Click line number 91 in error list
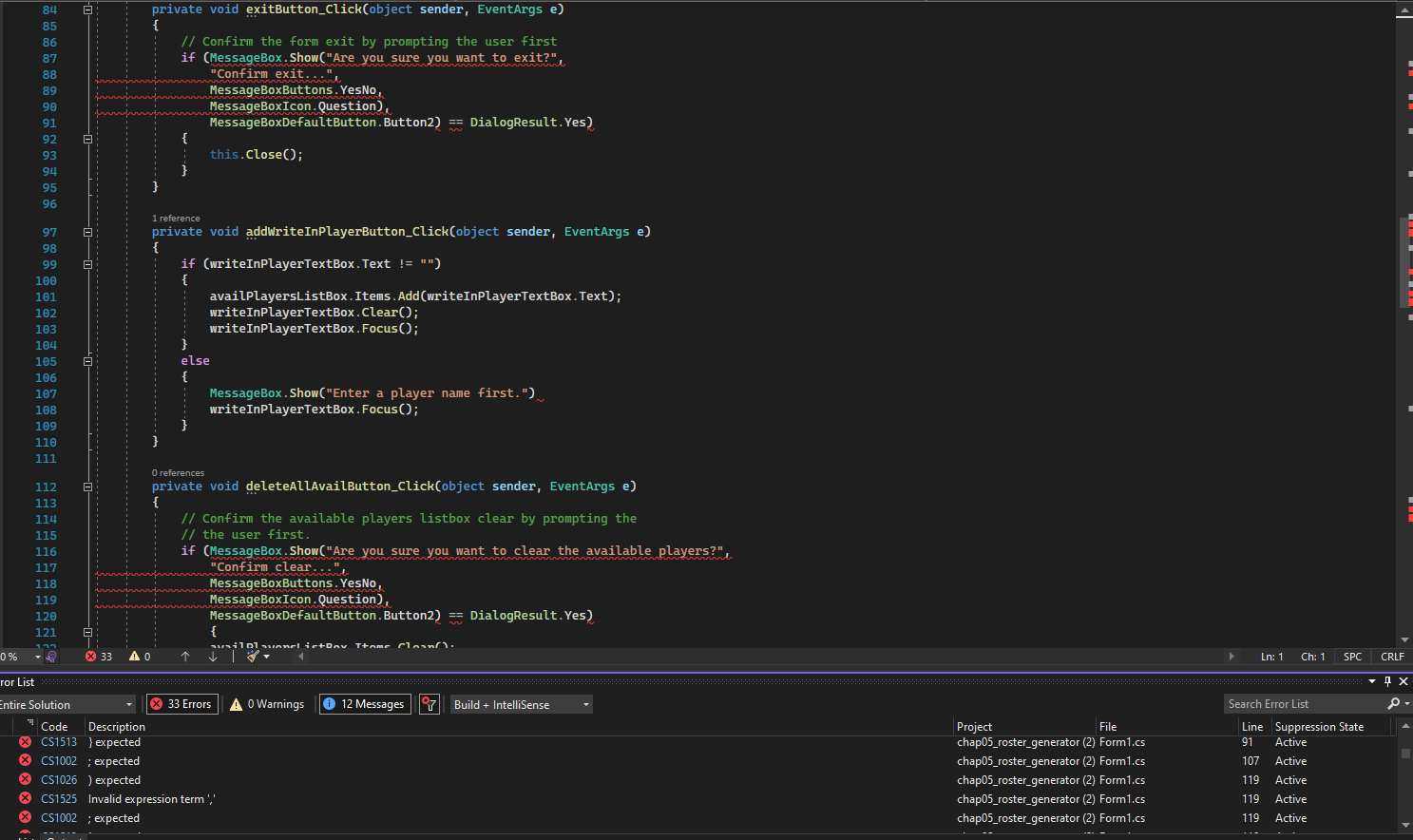Viewport: 1413px width, 840px height. [1248, 742]
